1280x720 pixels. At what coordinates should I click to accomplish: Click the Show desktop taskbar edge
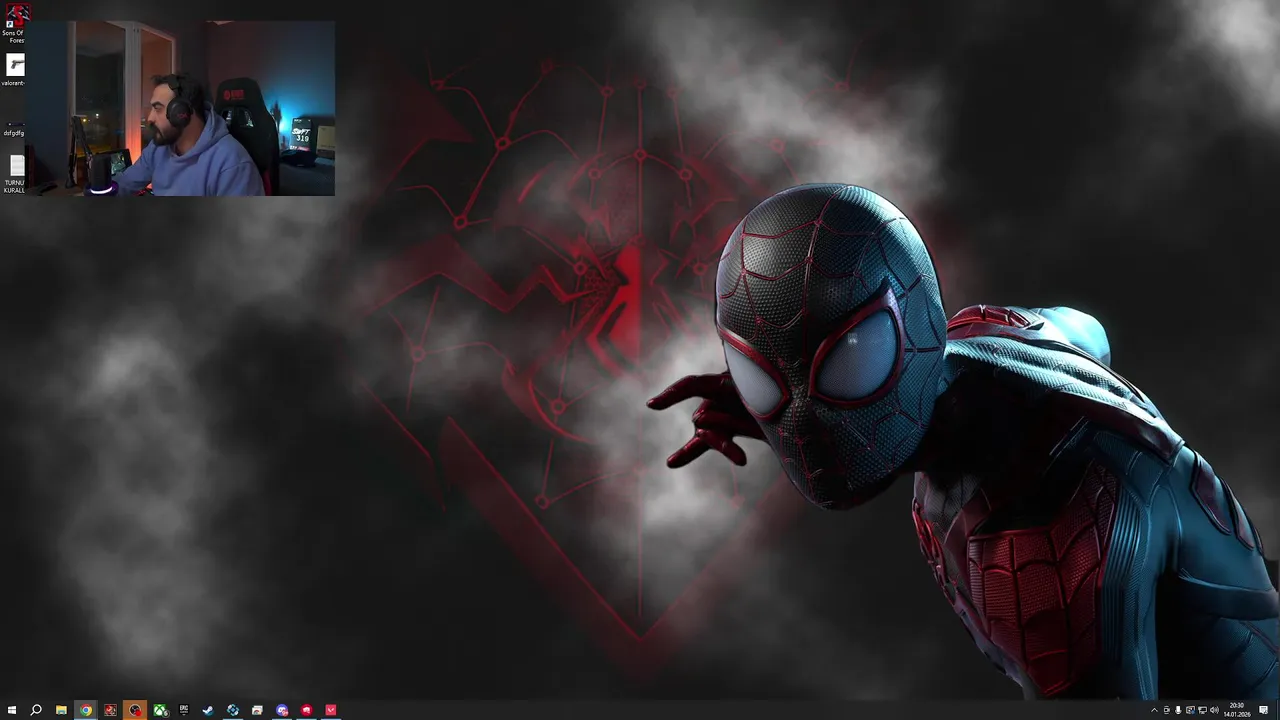pos(1278,710)
